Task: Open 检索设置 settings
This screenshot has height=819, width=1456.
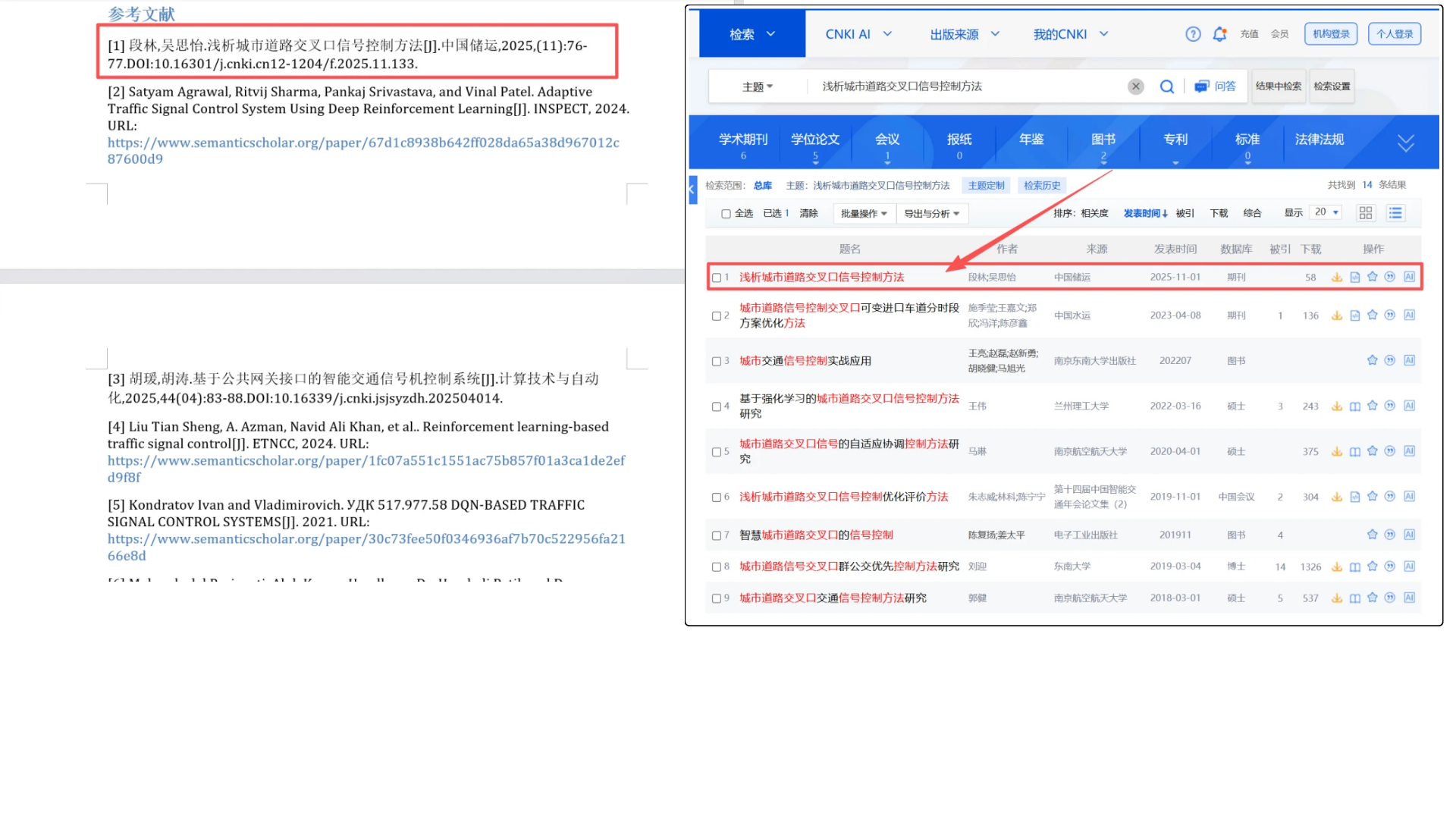Action: click(1332, 86)
